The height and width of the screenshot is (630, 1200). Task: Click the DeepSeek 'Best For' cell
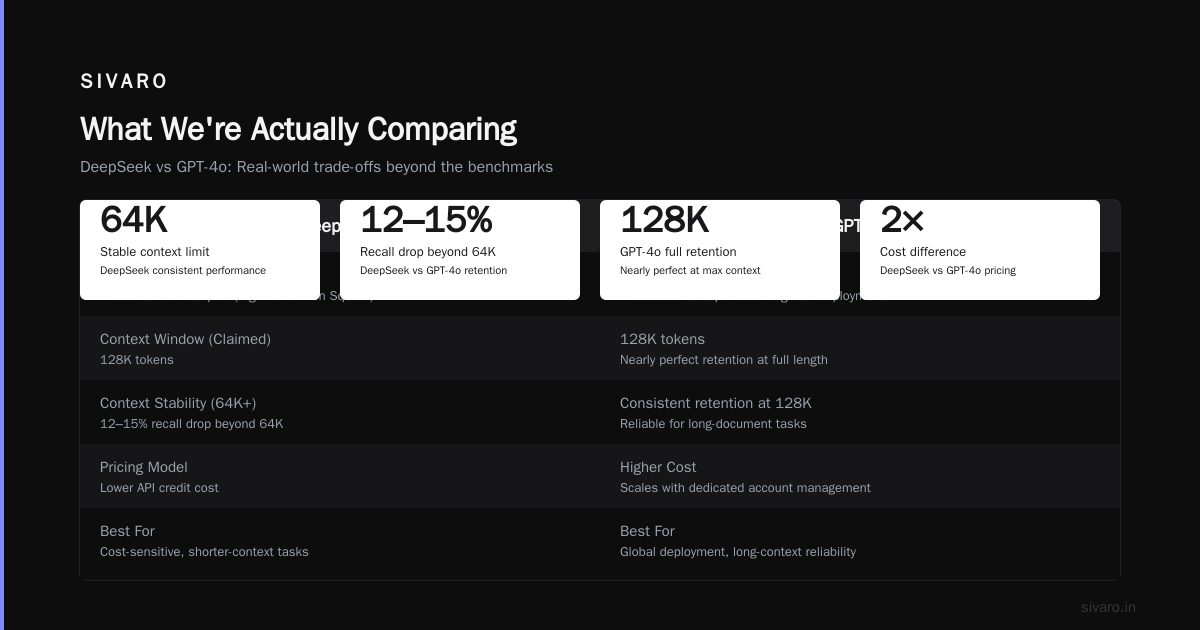340,540
